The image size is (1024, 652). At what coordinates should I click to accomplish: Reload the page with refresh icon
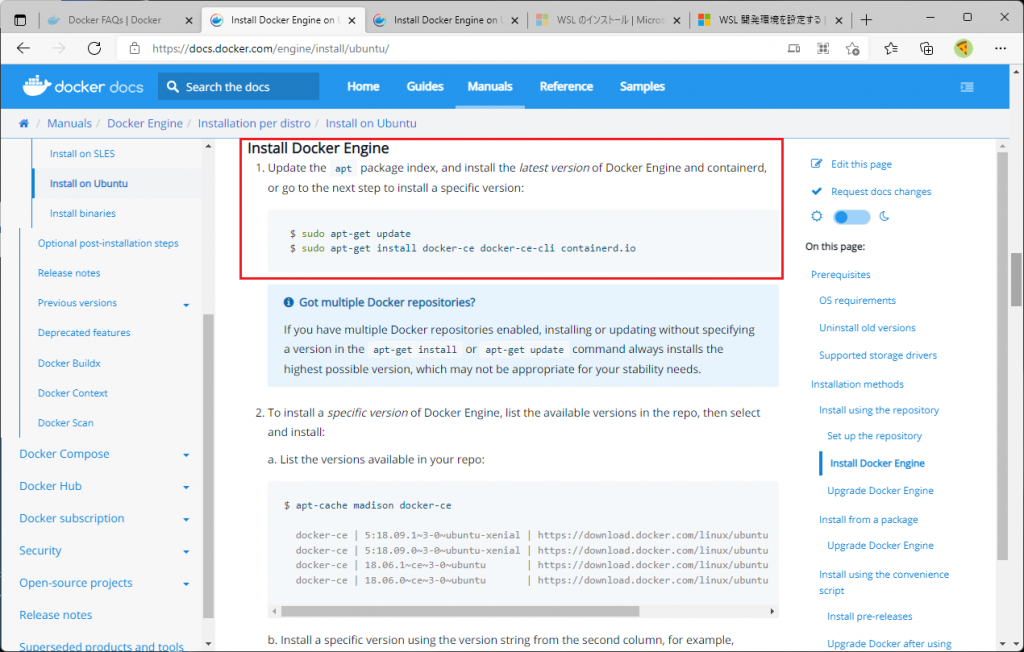tap(95, 48)
